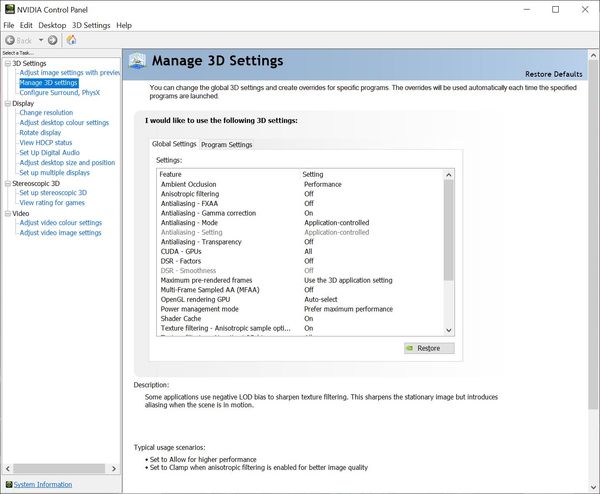The width and height of the screenshot is (600, 494).
Task: Open Set up multiple displays
Action: (54, 173)
